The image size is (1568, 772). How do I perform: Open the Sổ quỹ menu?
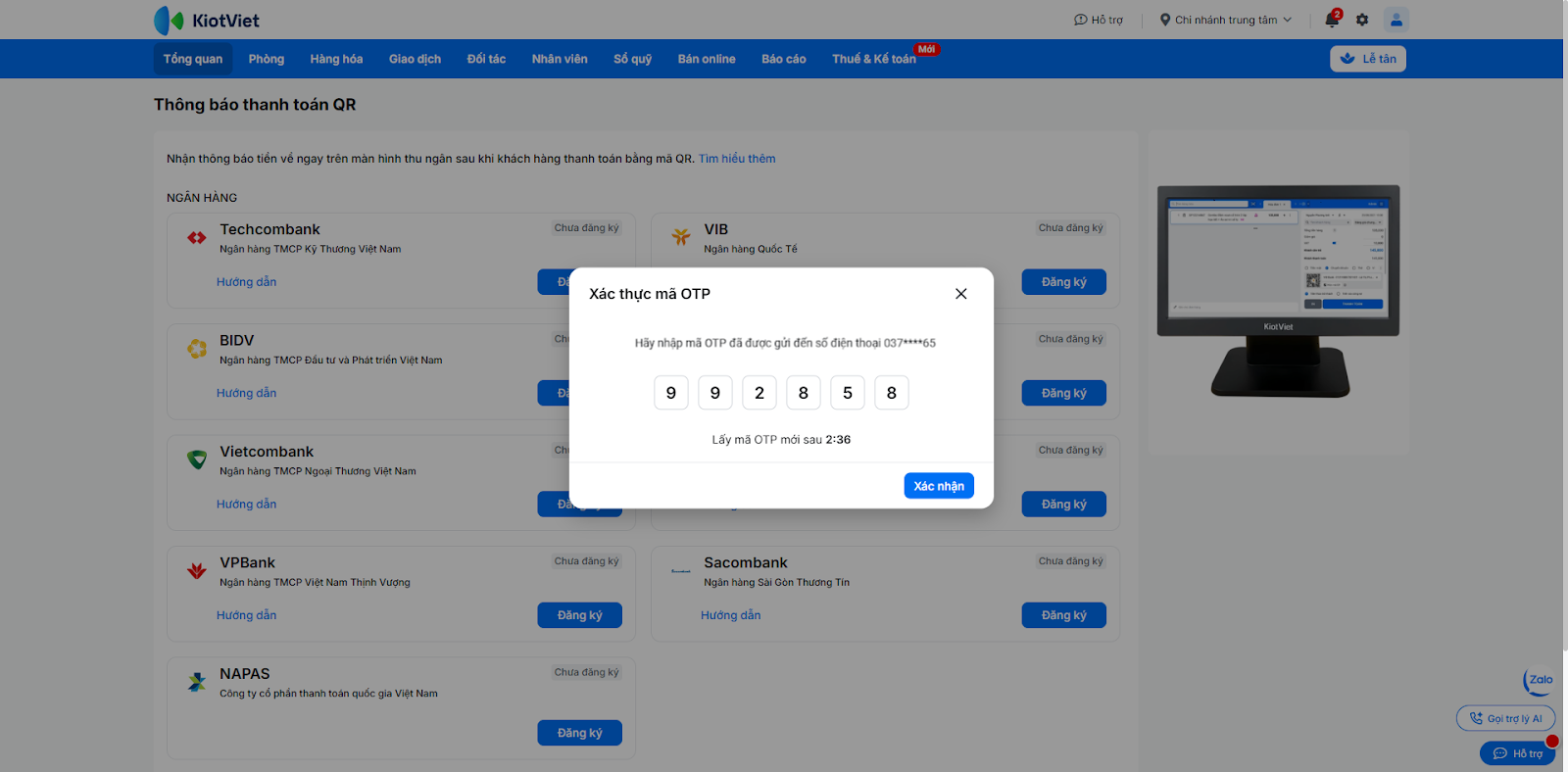point(633,59)
